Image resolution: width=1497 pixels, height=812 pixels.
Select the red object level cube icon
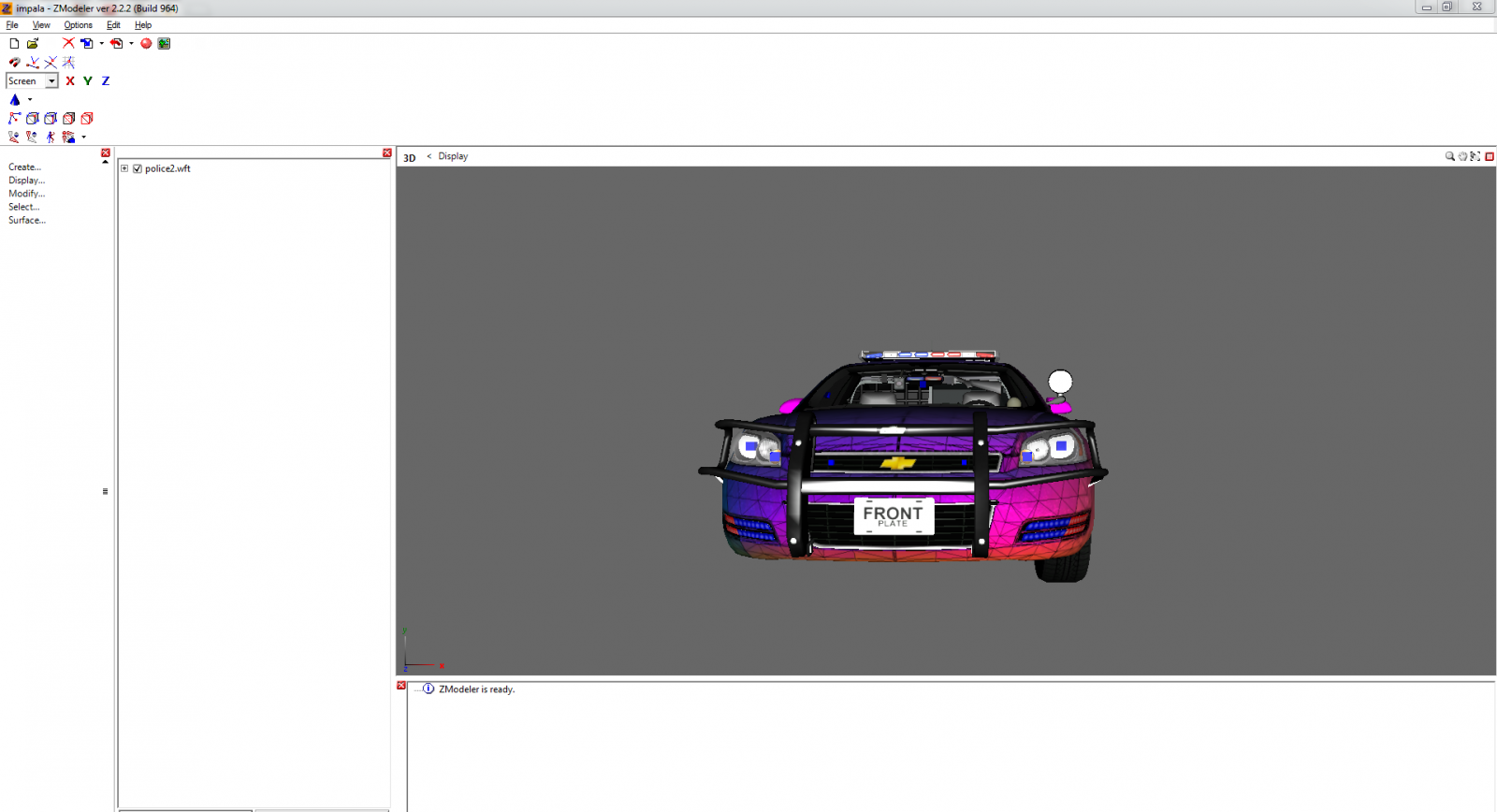click(87, 119)
